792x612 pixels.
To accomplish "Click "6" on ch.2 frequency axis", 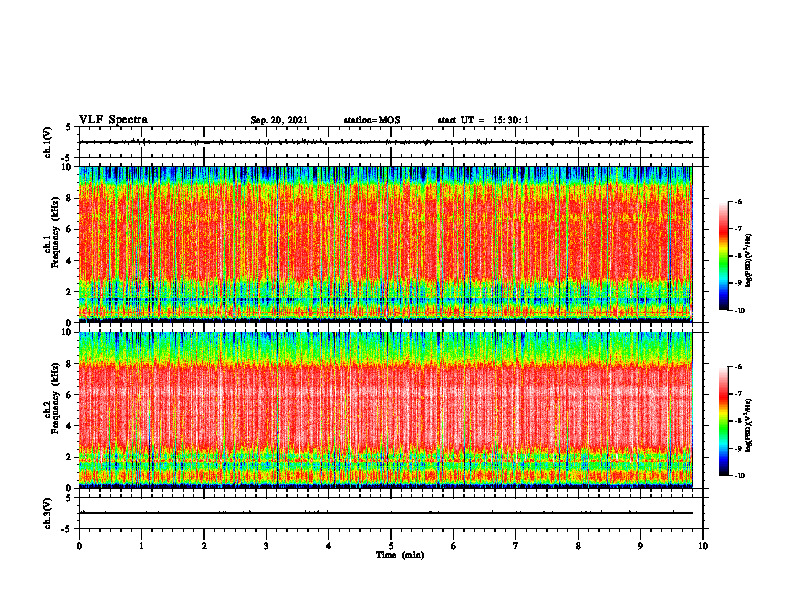I will [x=70, y=395].
